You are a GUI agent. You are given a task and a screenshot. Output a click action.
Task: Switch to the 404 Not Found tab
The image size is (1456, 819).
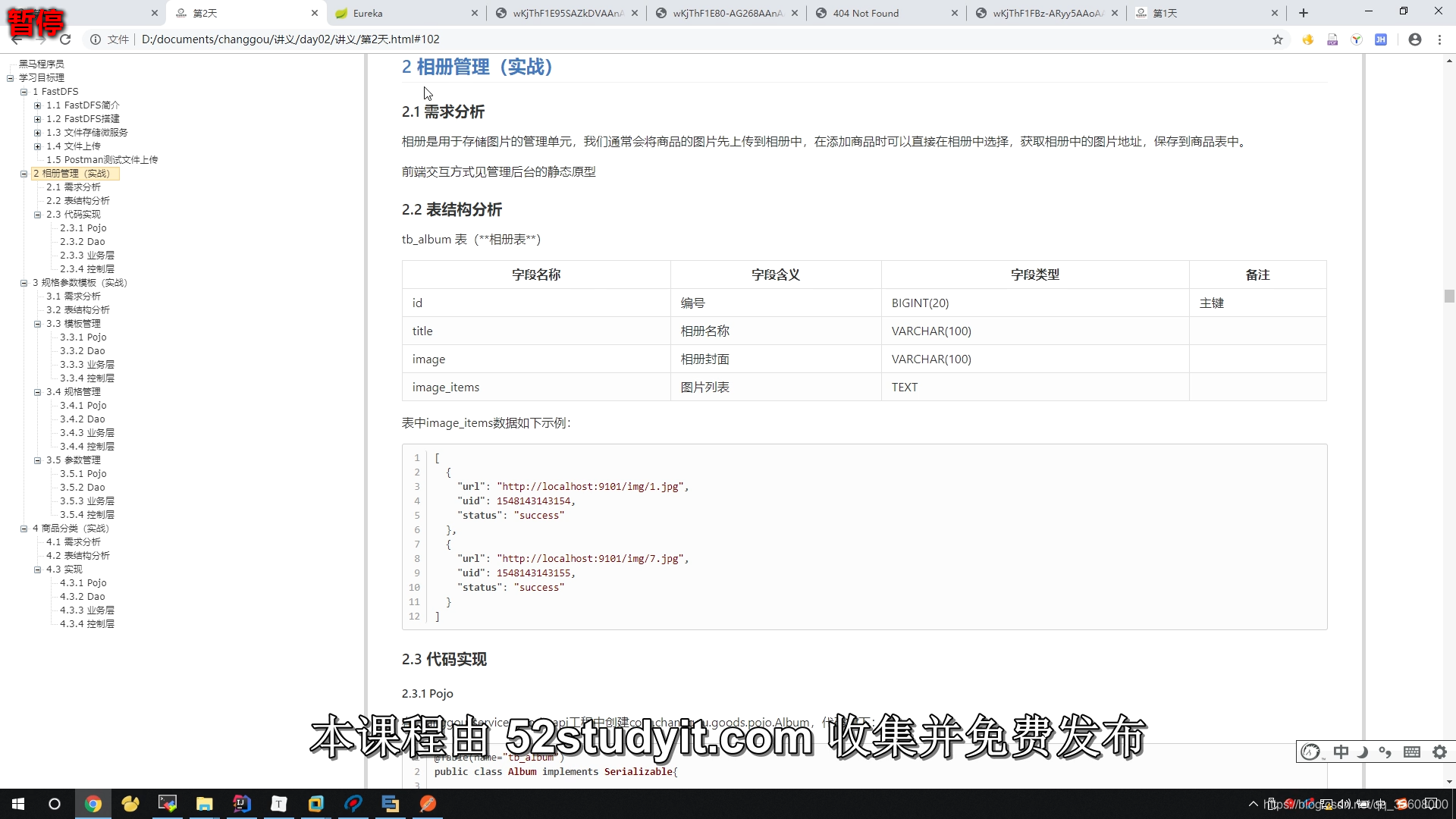point(886,13)
